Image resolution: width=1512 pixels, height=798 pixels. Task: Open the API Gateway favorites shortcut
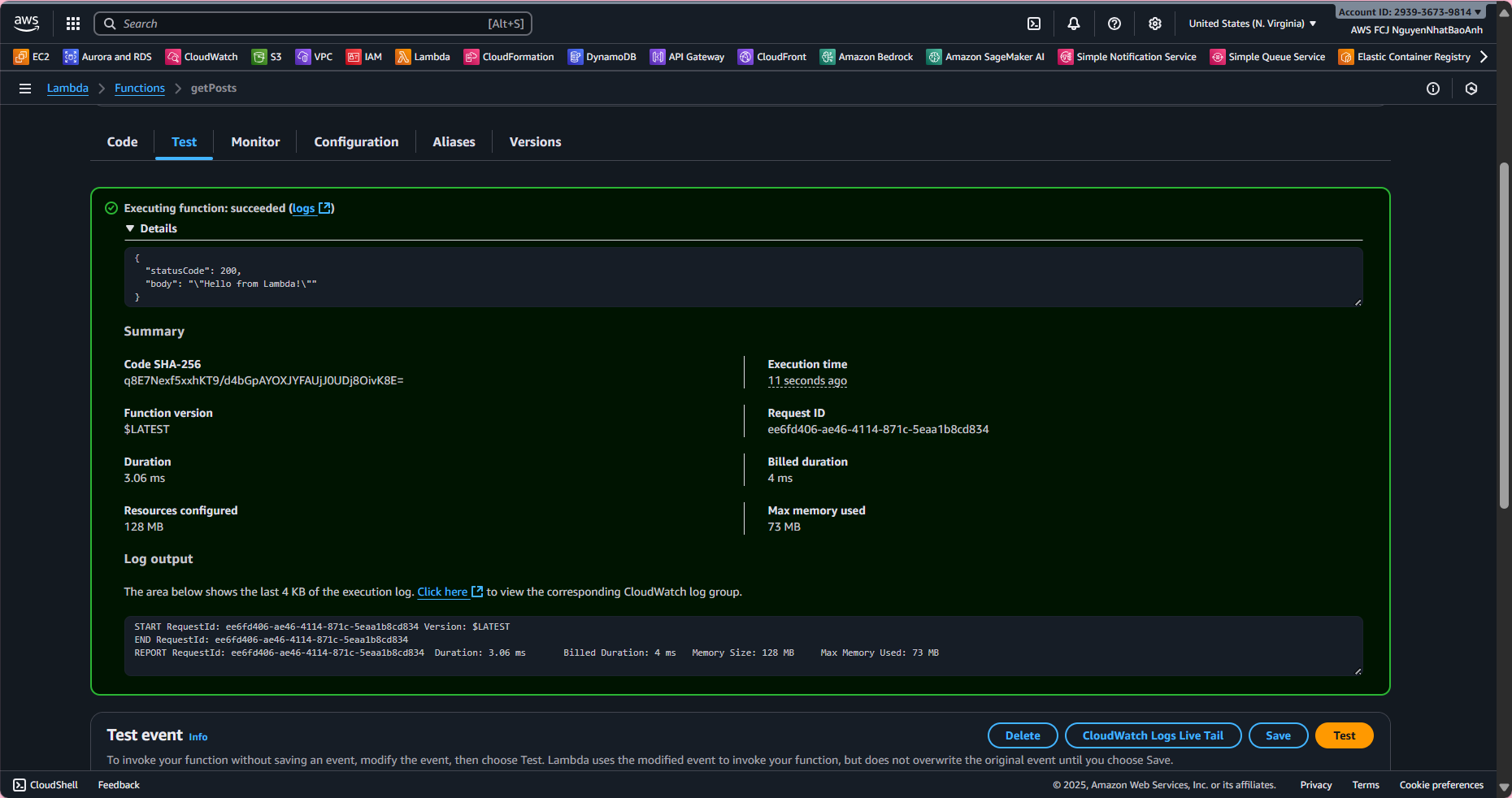pos(687,57)
